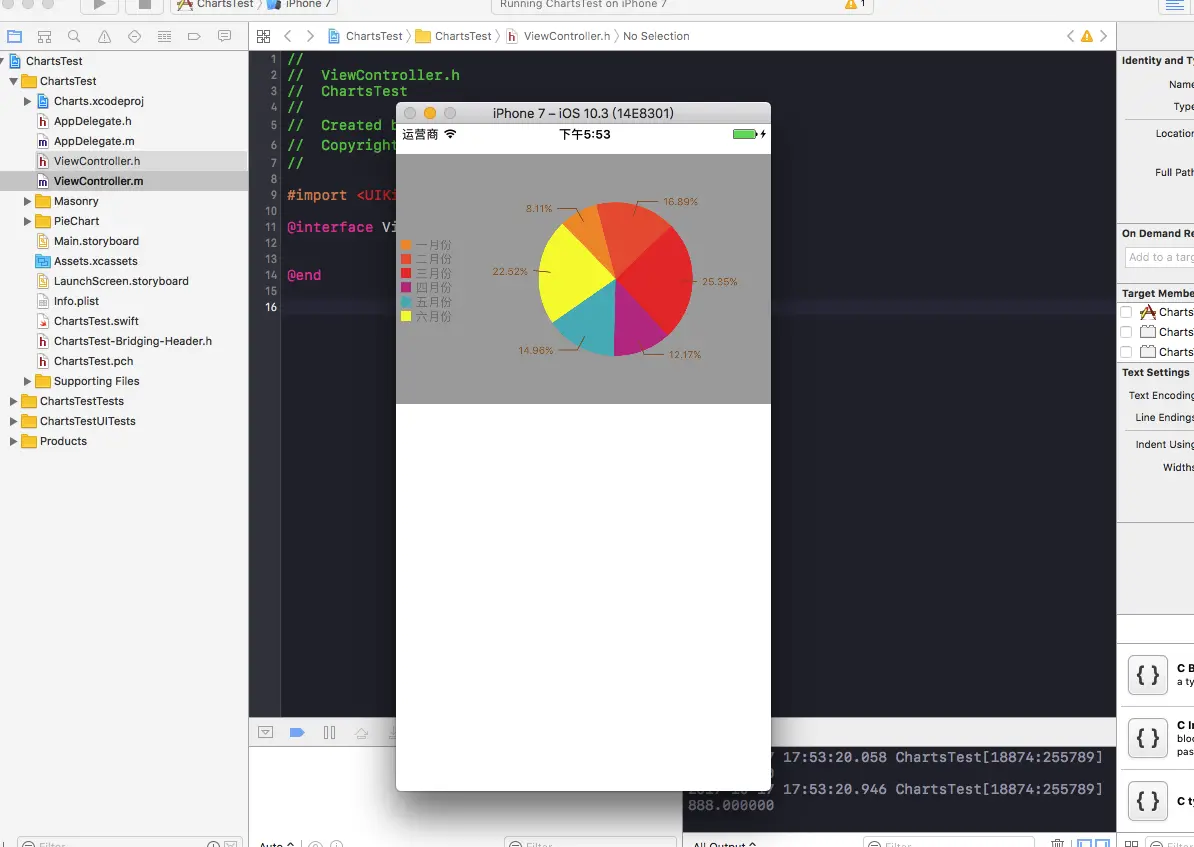Click the Step over icon in debug bar

(362, 733)
